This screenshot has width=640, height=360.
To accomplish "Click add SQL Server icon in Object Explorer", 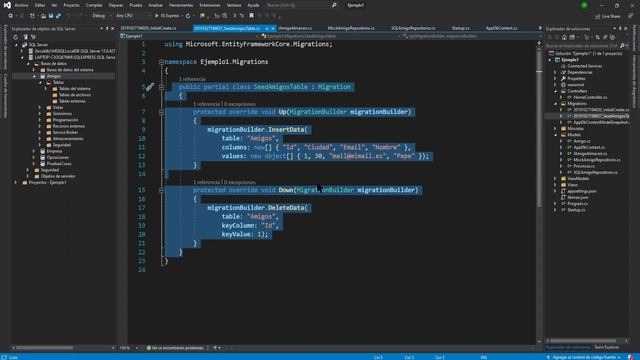I will 25,37.
